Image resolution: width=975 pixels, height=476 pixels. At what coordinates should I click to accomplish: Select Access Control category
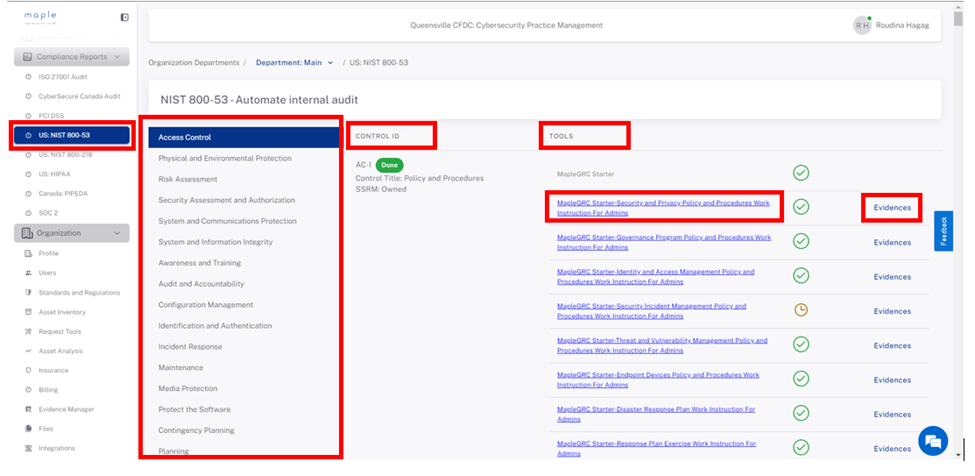[x=244, y=137]
